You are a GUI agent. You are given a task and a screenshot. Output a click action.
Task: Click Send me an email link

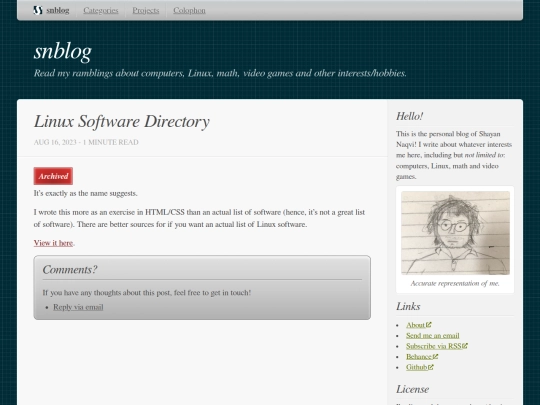tap(433, 335)
